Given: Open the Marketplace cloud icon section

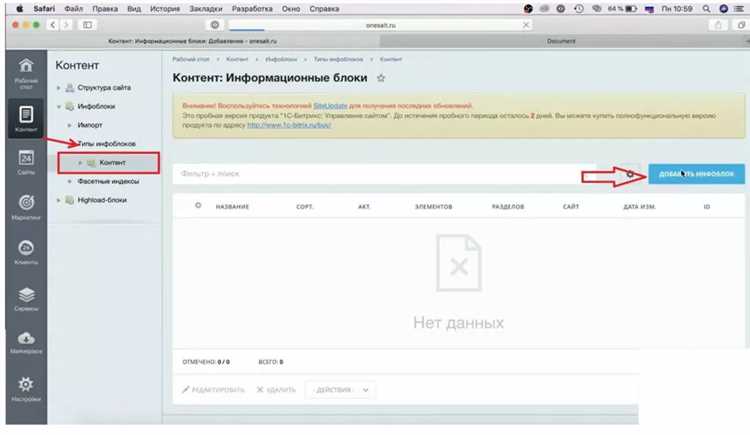Looking at the screenshot, I should (26, 343).
